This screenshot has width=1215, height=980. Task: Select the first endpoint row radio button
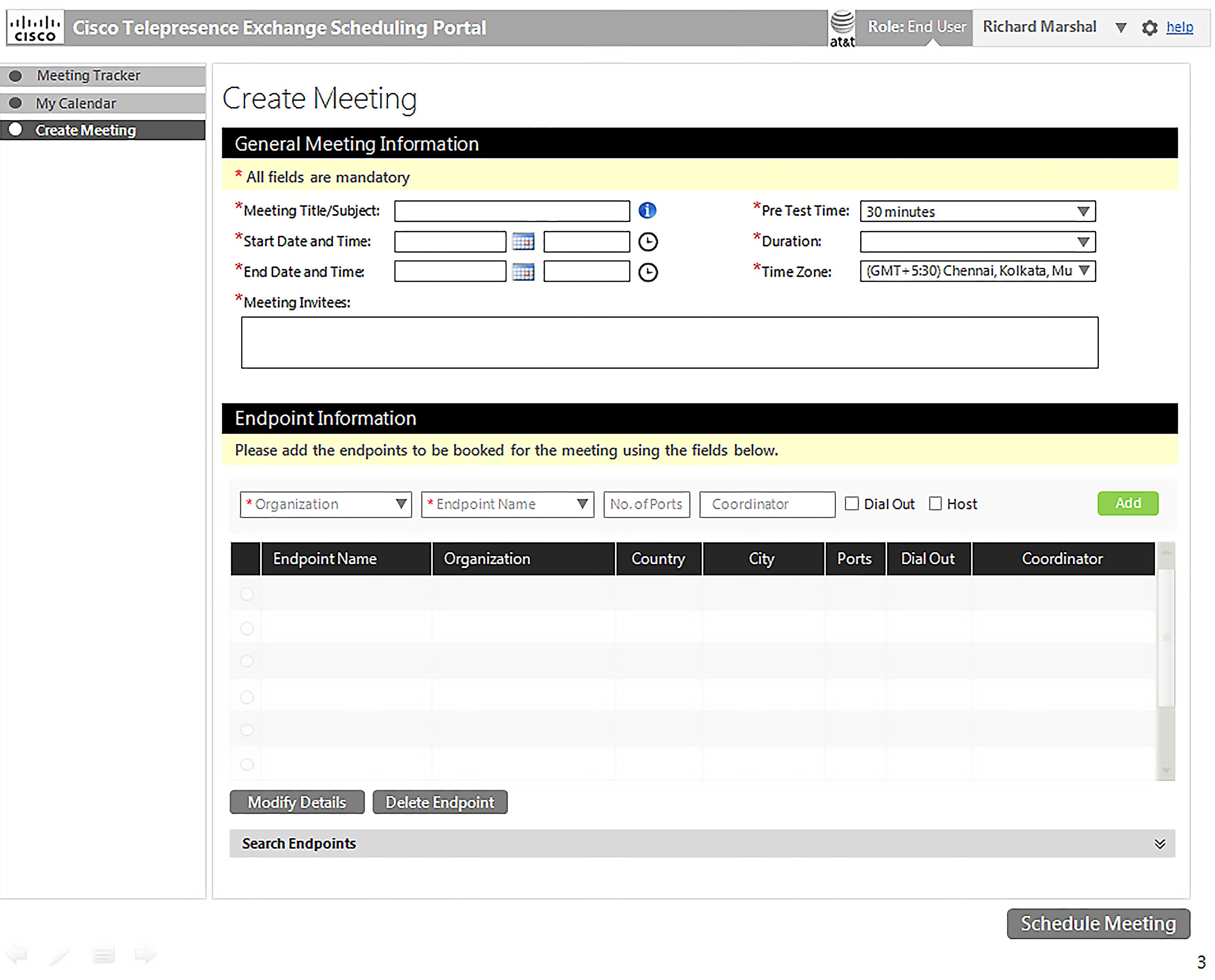(247, 594)
